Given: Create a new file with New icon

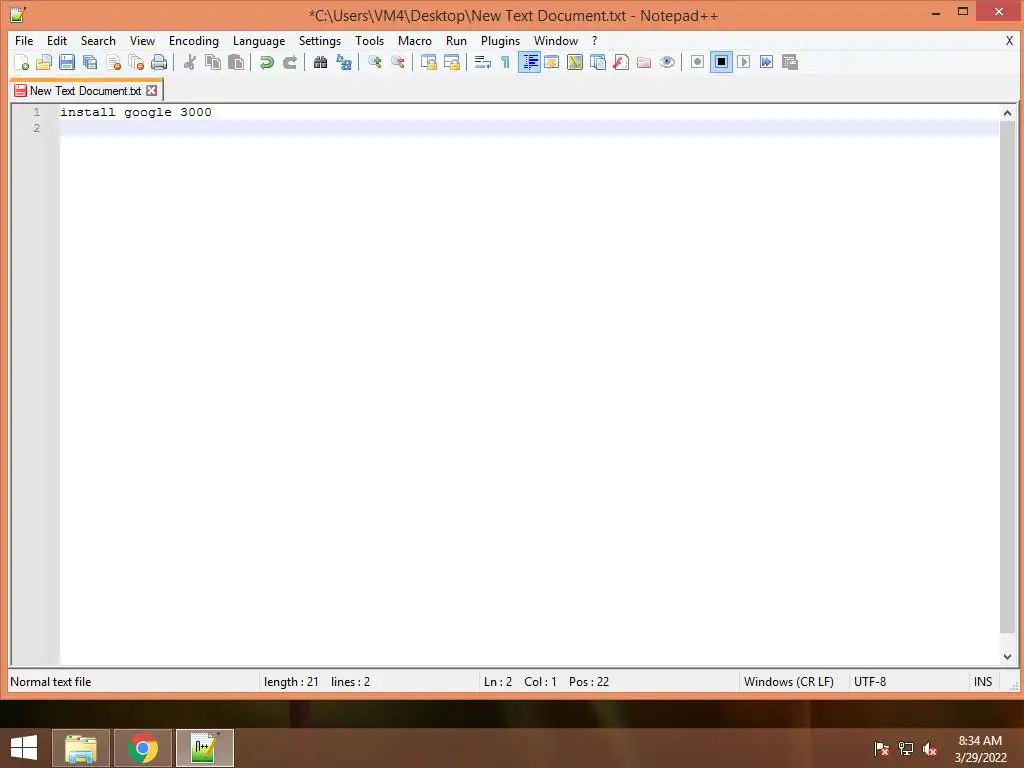Looking at the screenshot, I should pos(21,62).
